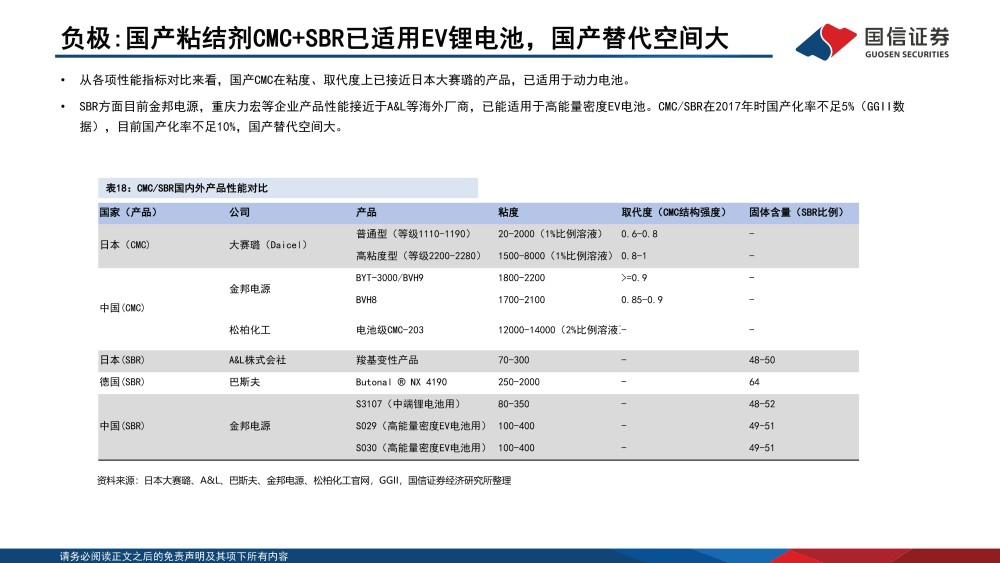The image size is (1000, 563).
Task: Click the 国信证券 company name text
Action: coord(907,36)
